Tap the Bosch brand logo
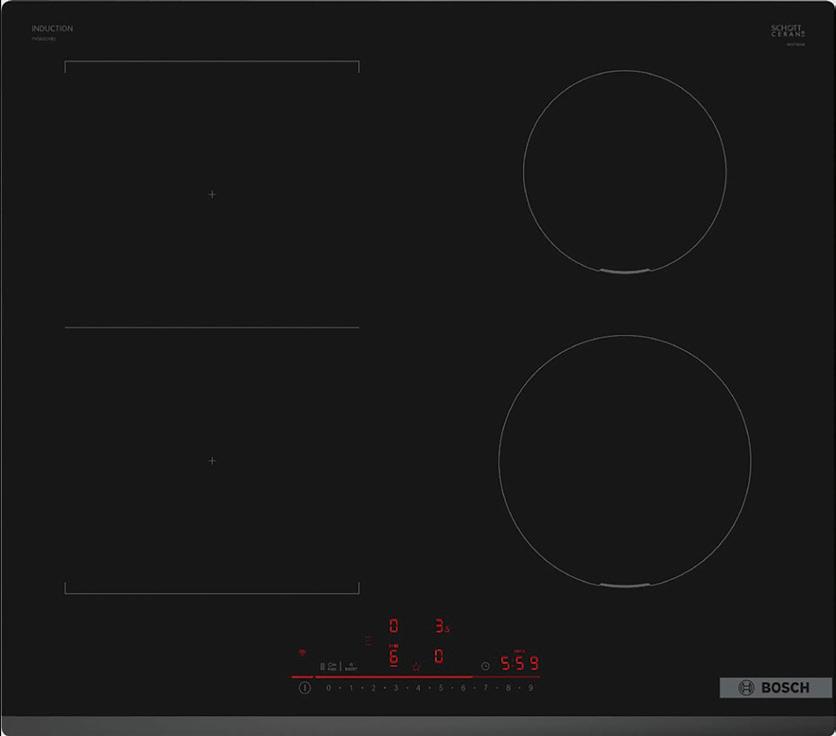The height and width of the screenshot is (736, 836). click(x=775, y=687)
